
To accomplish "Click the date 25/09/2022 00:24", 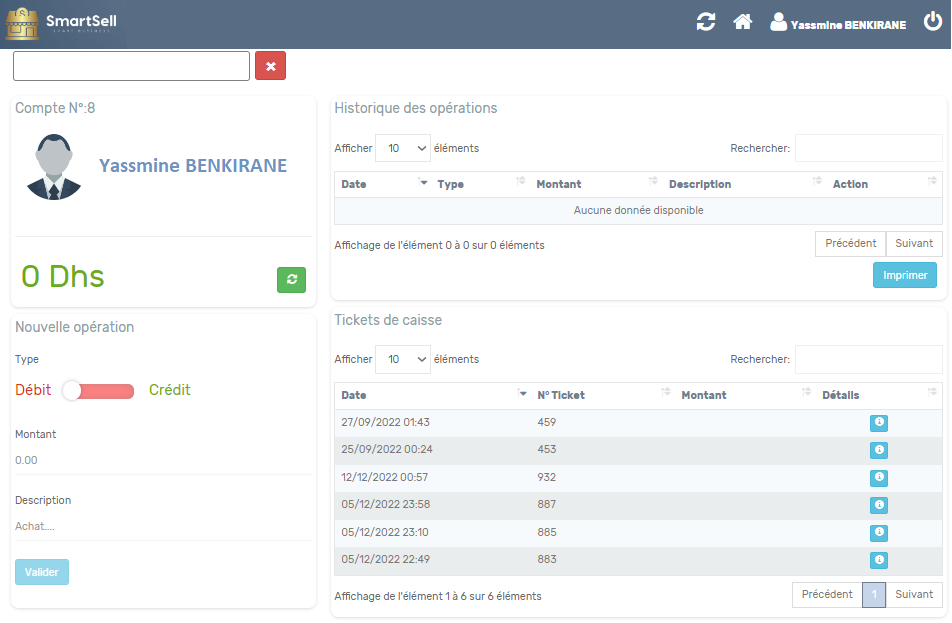I will [387, 449].
